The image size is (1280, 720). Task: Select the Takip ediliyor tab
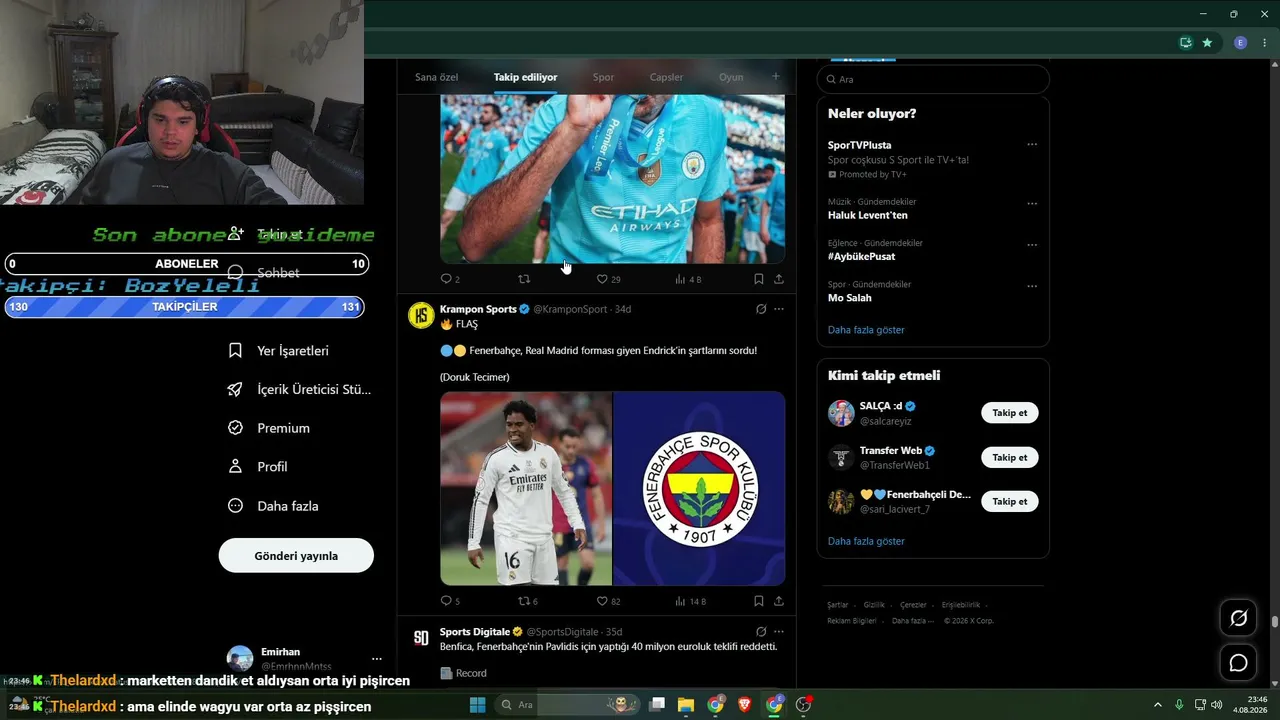pos(525,77)
